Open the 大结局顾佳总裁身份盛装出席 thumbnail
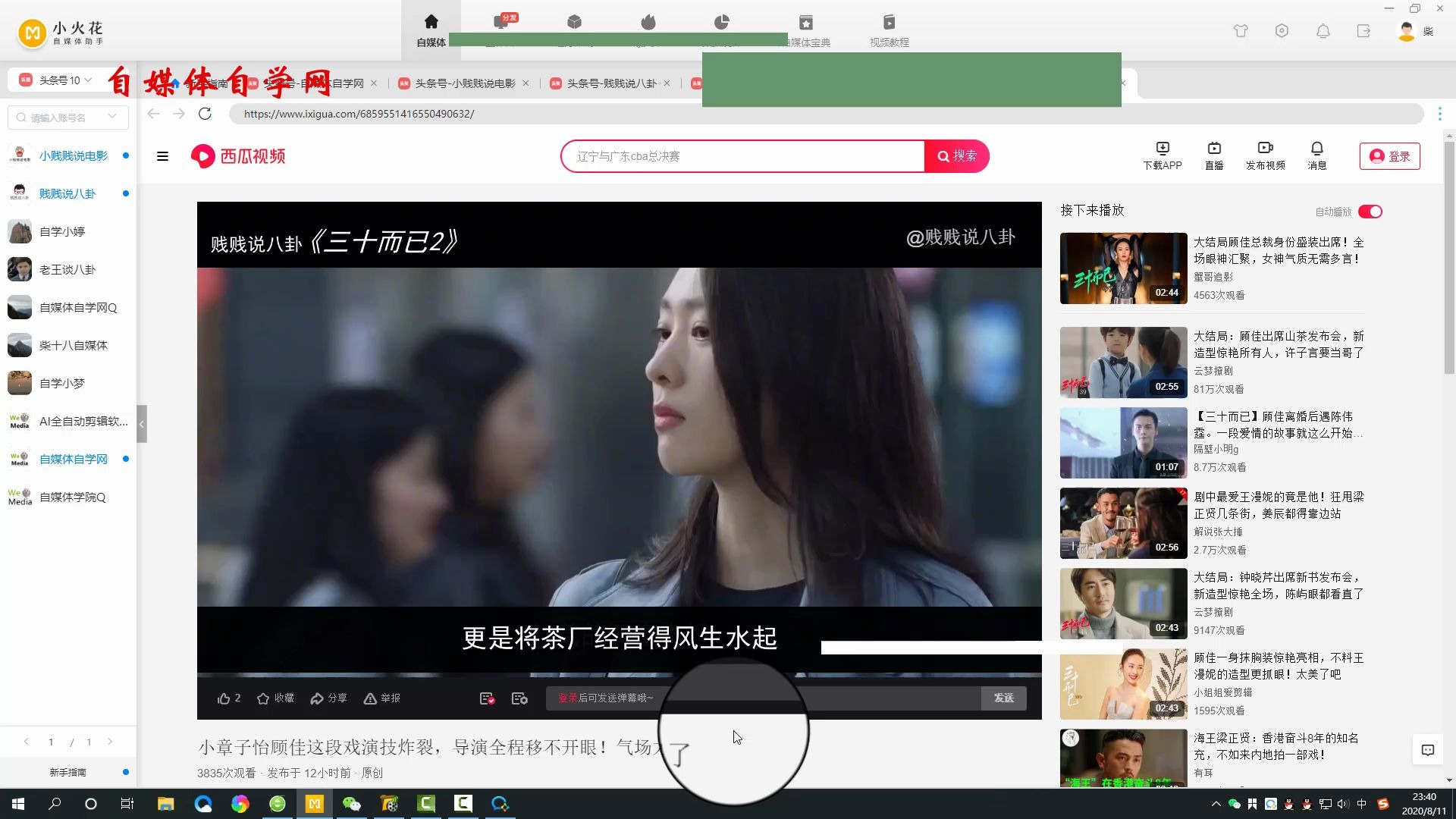 [x=1123, y=268]
